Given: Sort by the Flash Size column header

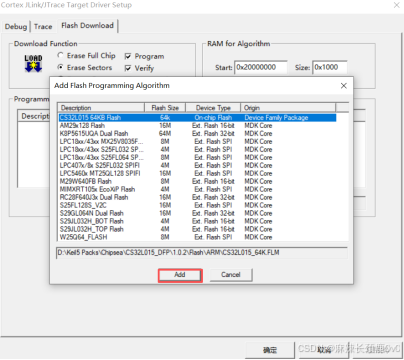Looking at the screenshot, I should pos(165,108).
